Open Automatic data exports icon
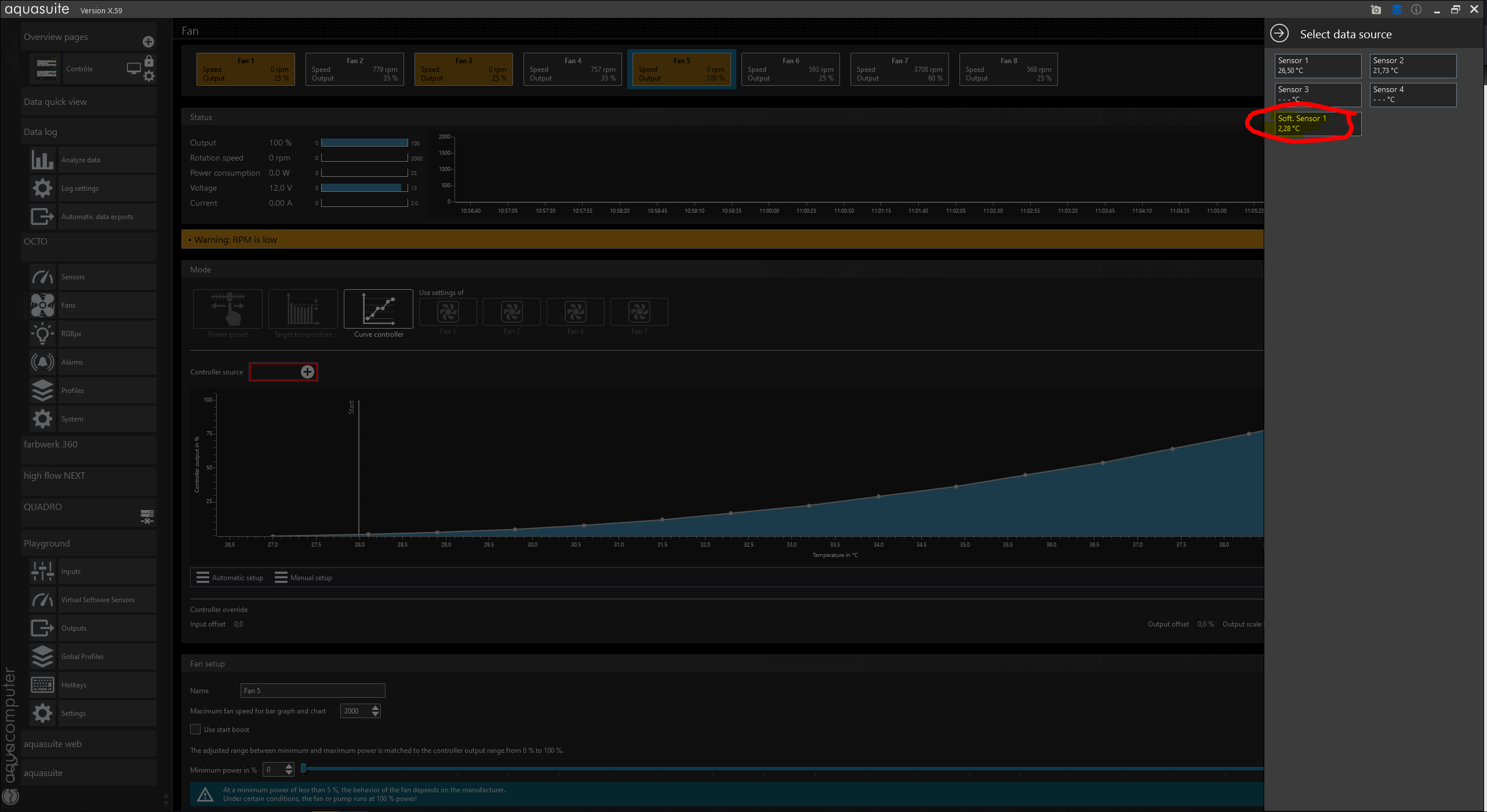 tap(42, 217)
